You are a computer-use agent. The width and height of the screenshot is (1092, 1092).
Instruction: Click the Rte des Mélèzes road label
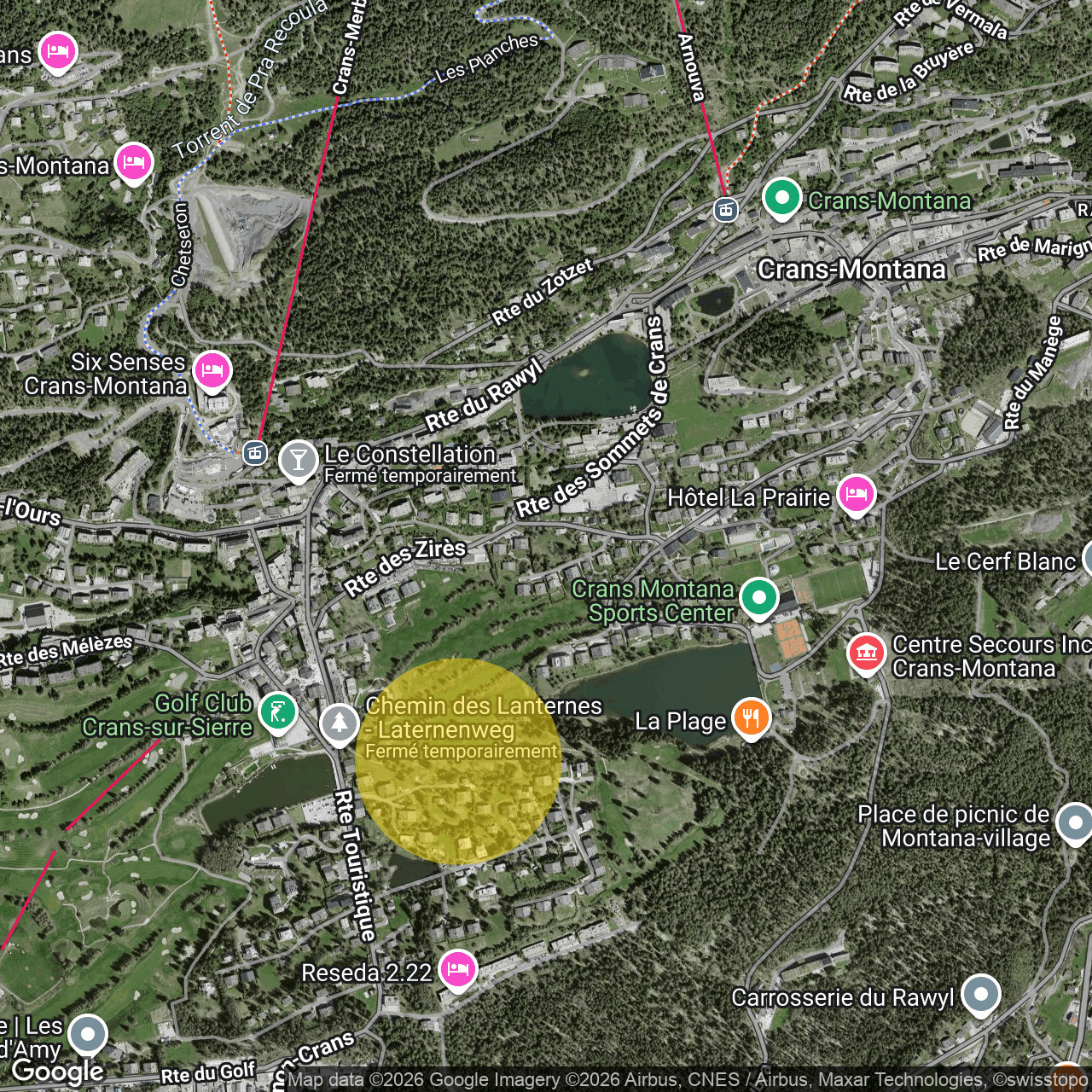66,650
